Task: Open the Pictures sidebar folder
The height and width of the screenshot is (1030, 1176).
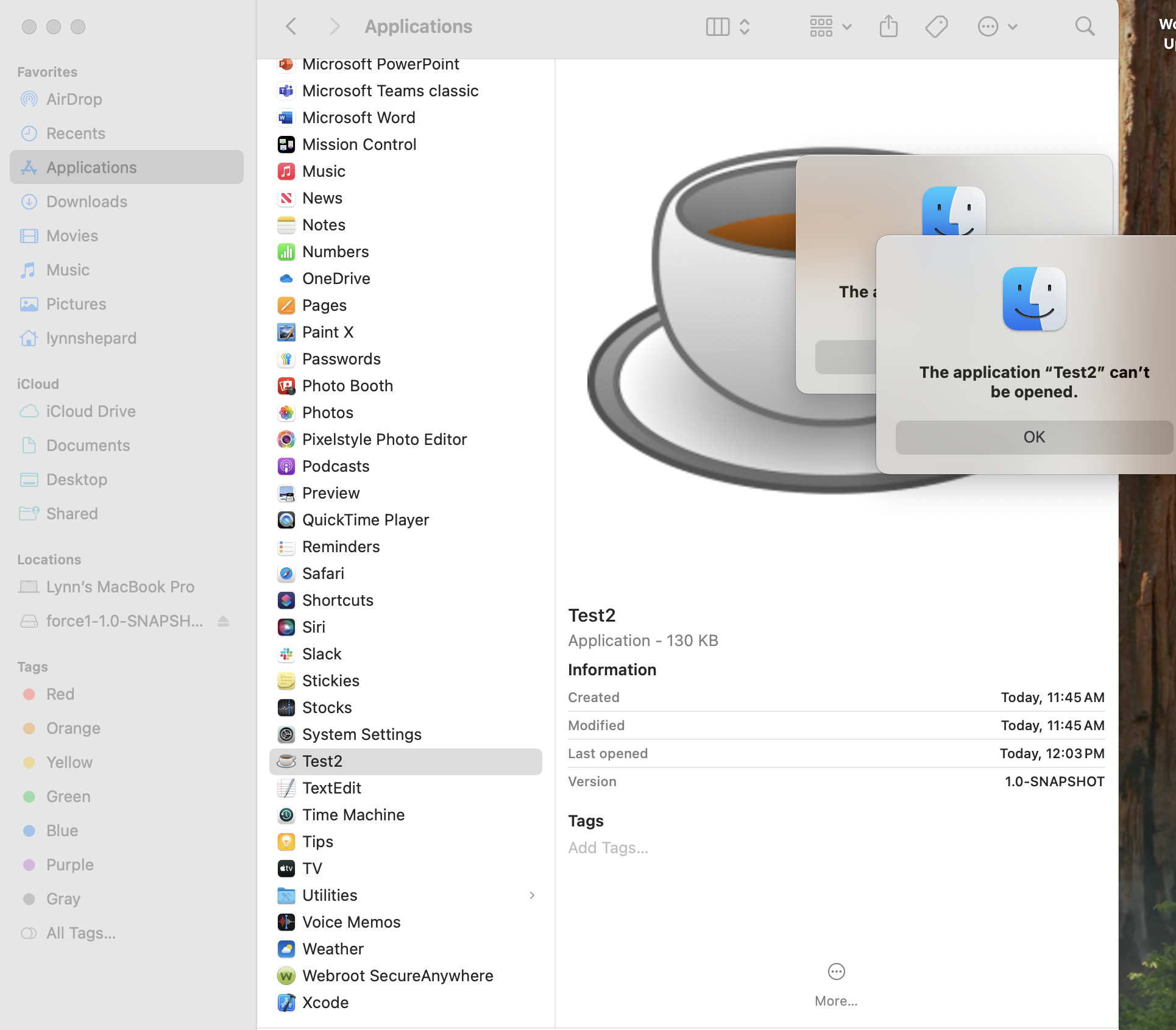Action: click(x=127, y=304)
